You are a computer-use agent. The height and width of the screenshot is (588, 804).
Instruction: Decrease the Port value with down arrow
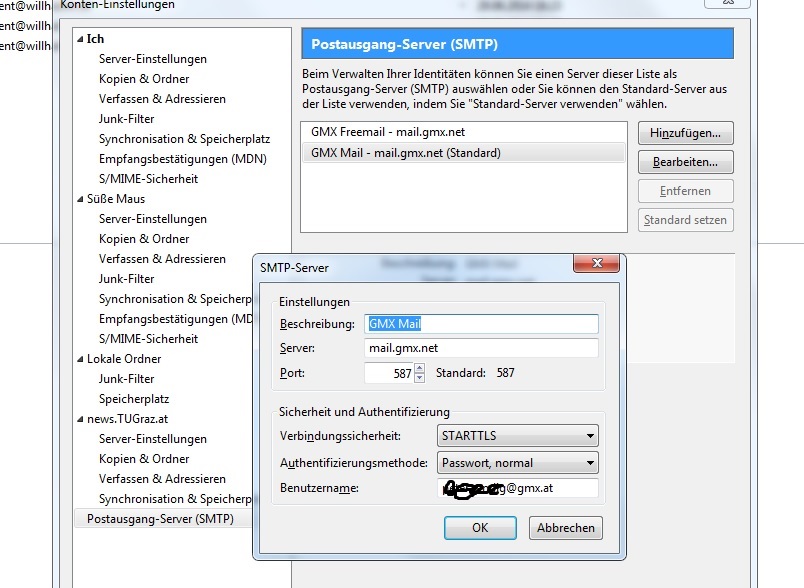coord(419,378)
